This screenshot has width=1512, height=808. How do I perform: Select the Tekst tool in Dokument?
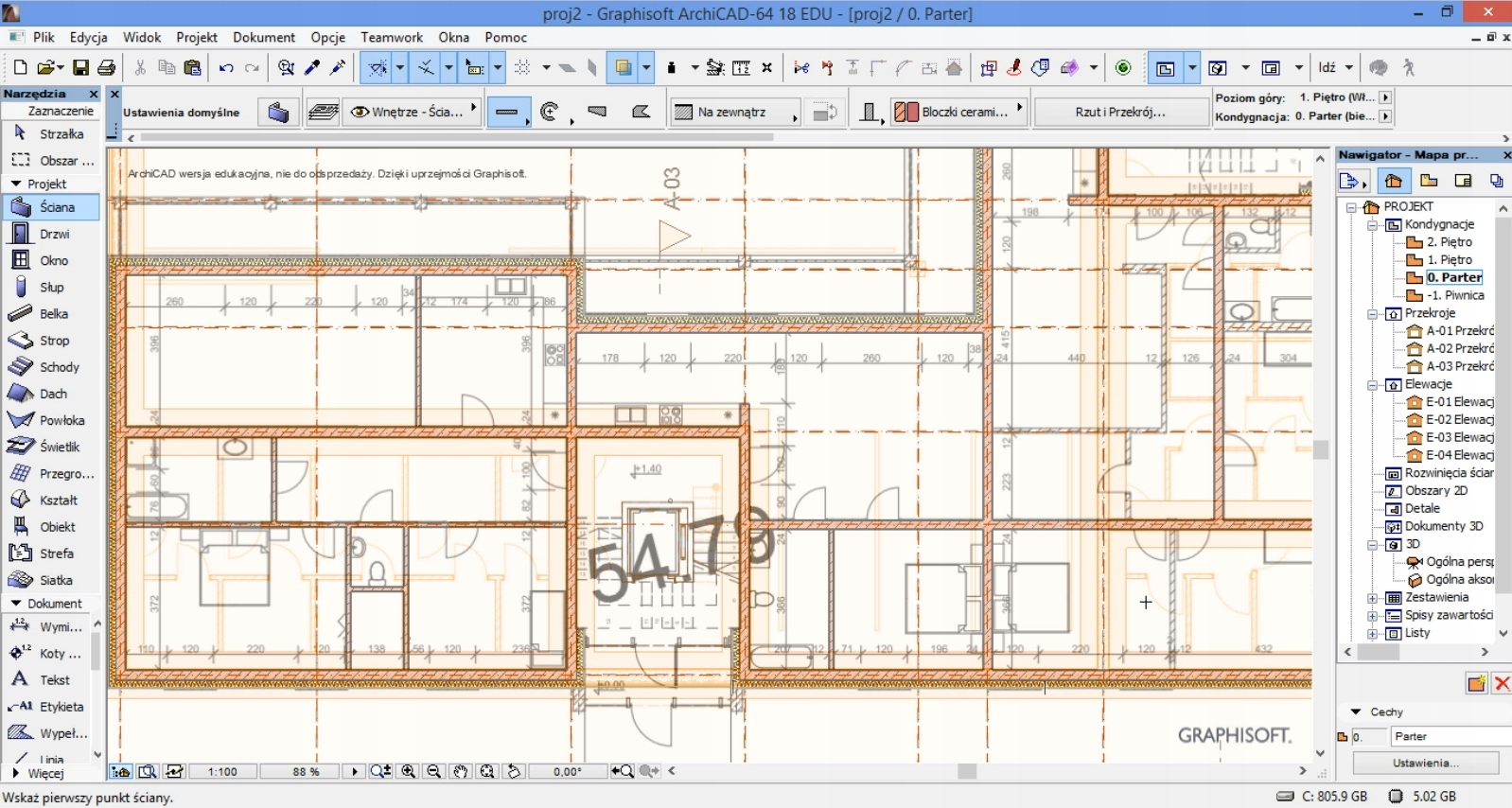point(53,679)
